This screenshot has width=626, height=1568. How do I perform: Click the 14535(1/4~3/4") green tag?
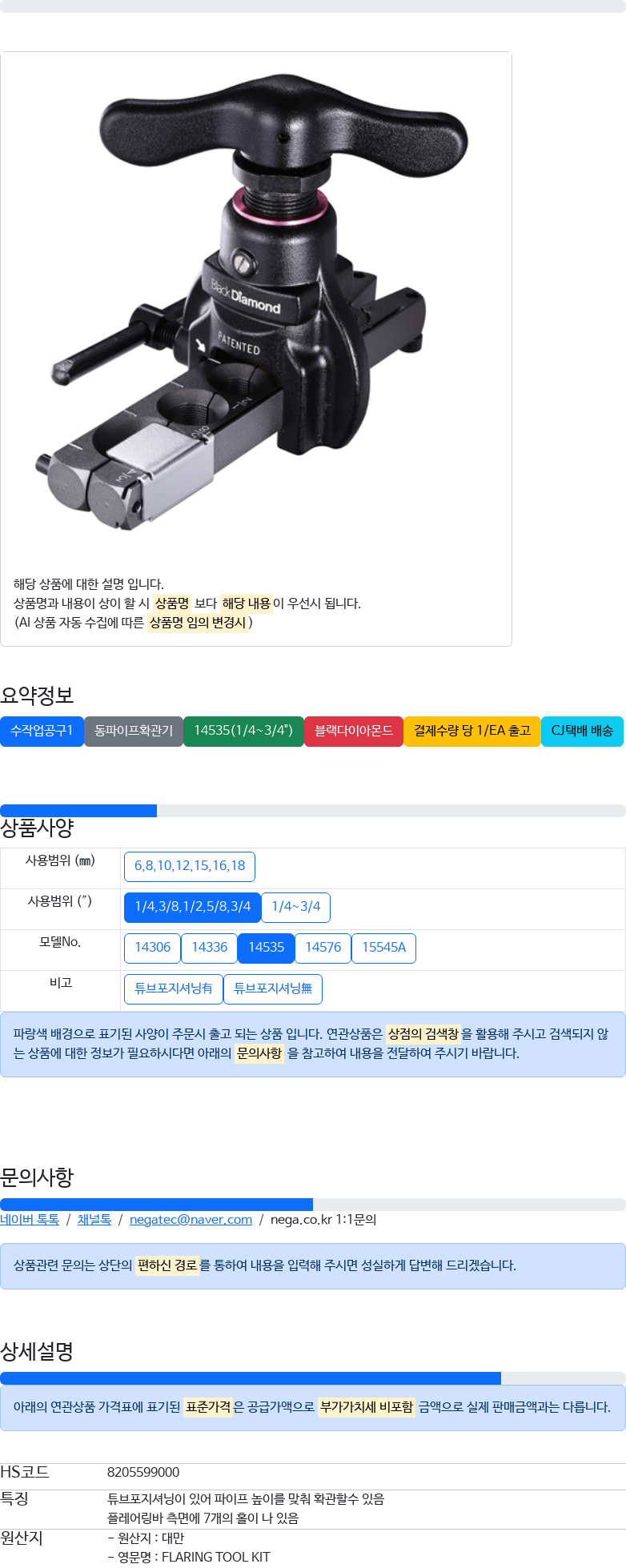(x=243, y=731)
